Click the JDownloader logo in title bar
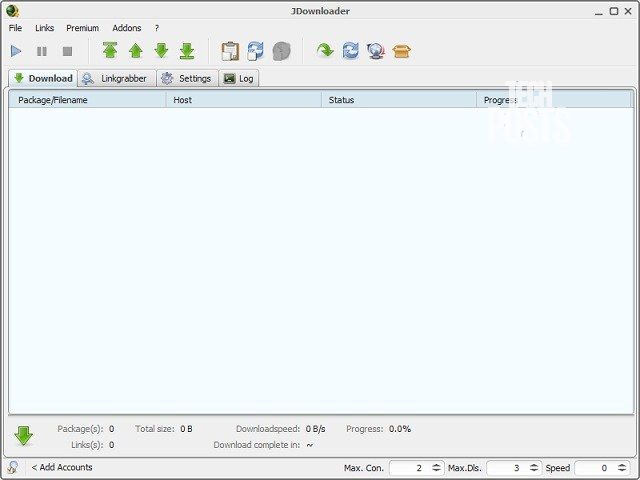The image size is (640, 480). pyautogui.click(x=13, y=11)
